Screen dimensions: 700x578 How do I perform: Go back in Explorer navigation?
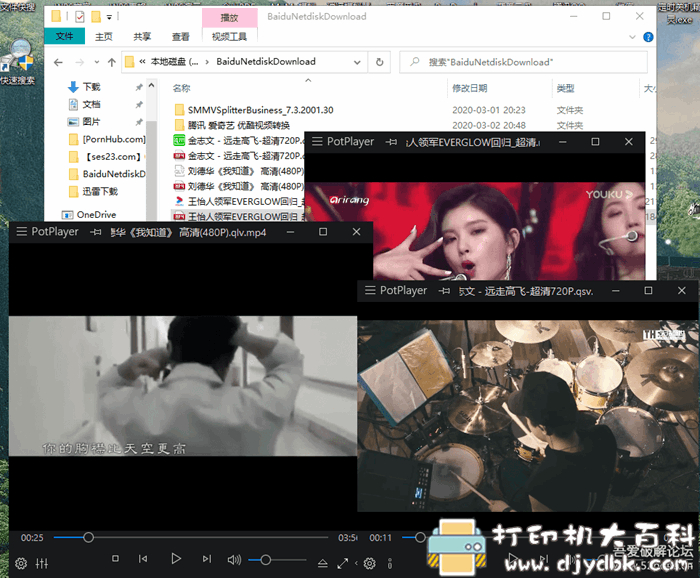(58, 62)
